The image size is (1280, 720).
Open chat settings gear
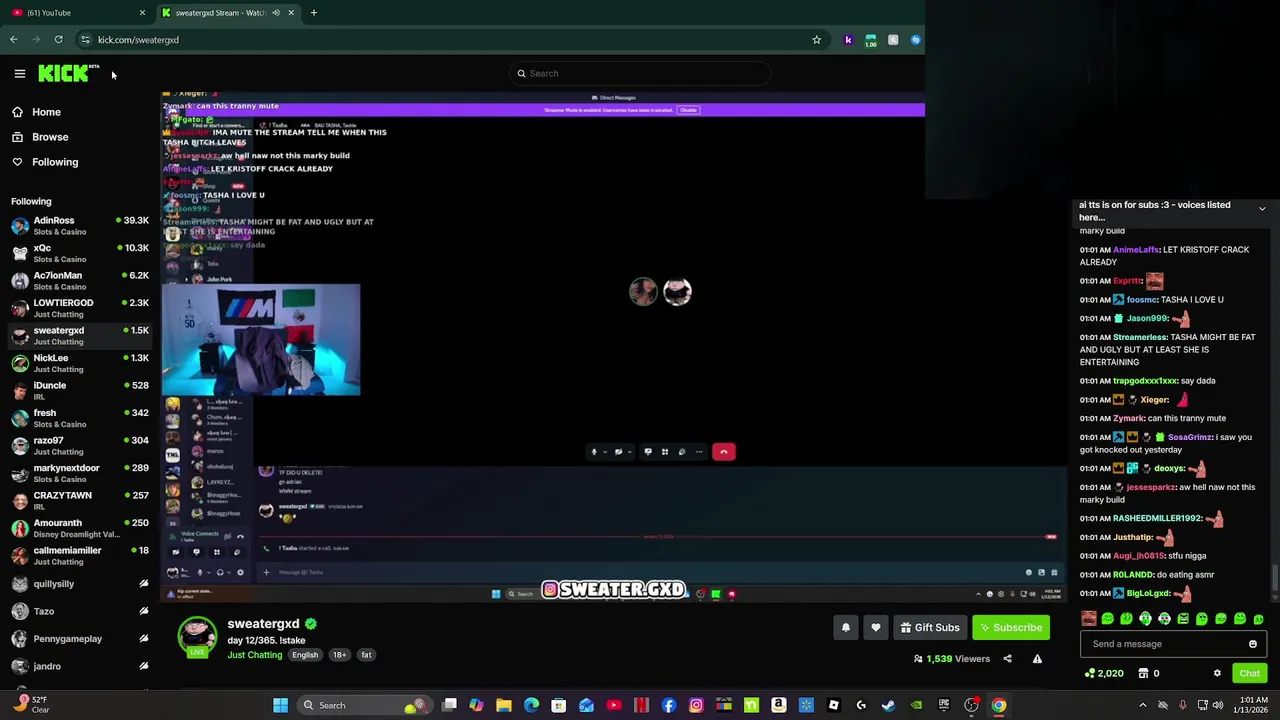[1217, 674]
